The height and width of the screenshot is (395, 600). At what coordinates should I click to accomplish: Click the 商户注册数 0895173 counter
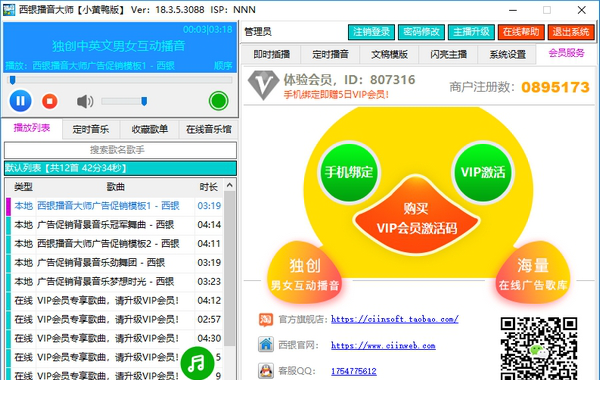519,87
